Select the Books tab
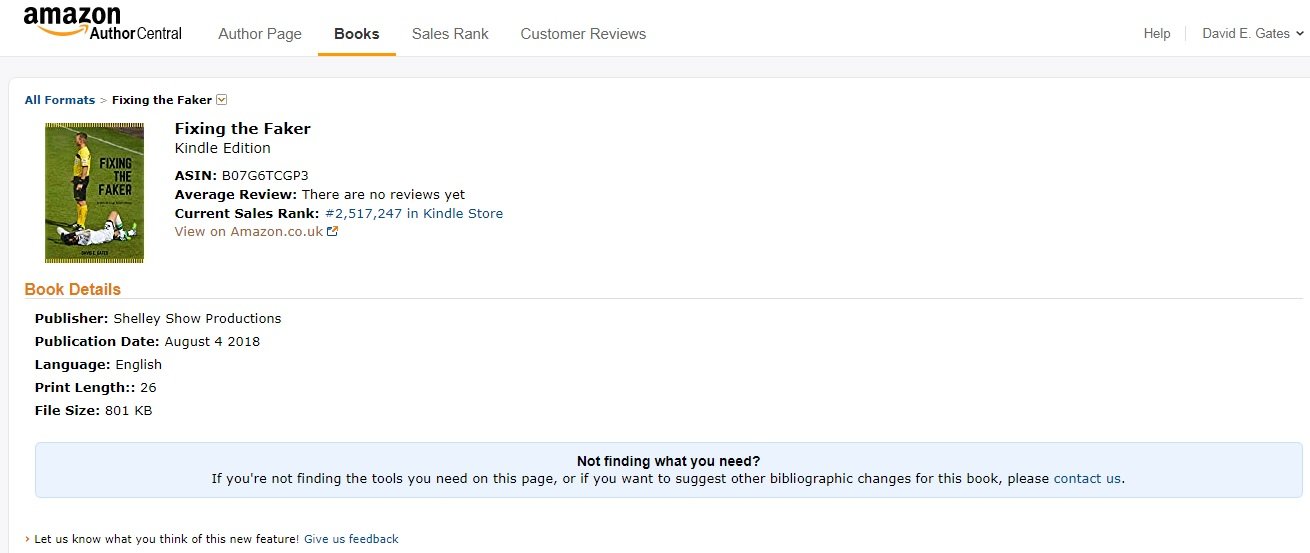The width and height of the screenshot is (1310, 553). (357, 34)
